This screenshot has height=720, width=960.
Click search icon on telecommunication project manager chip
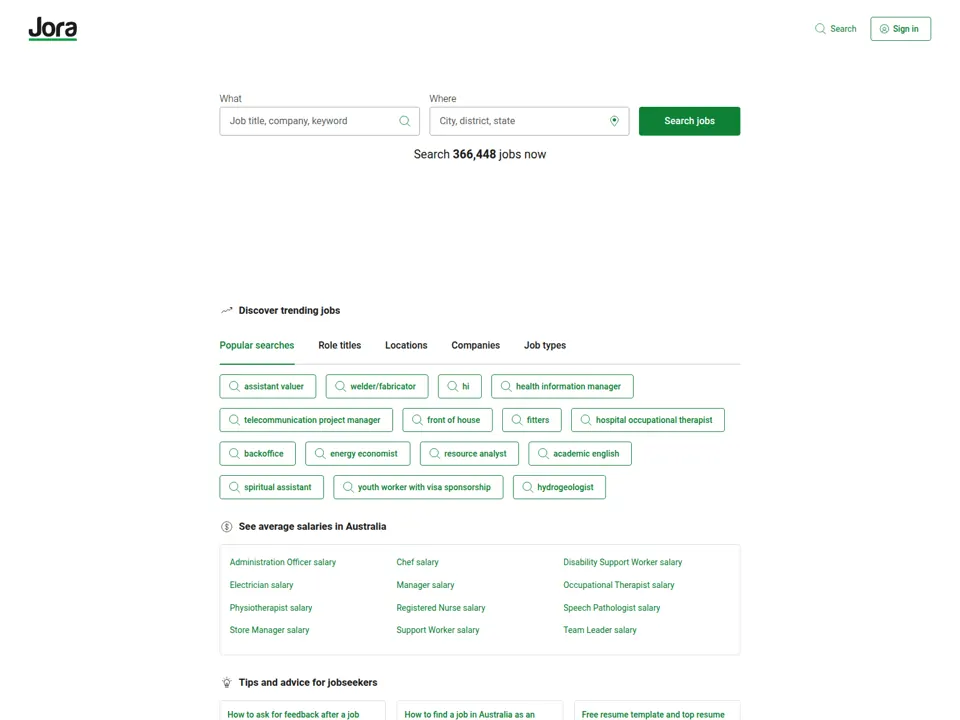pyautogui.click(x=234, y=420)
